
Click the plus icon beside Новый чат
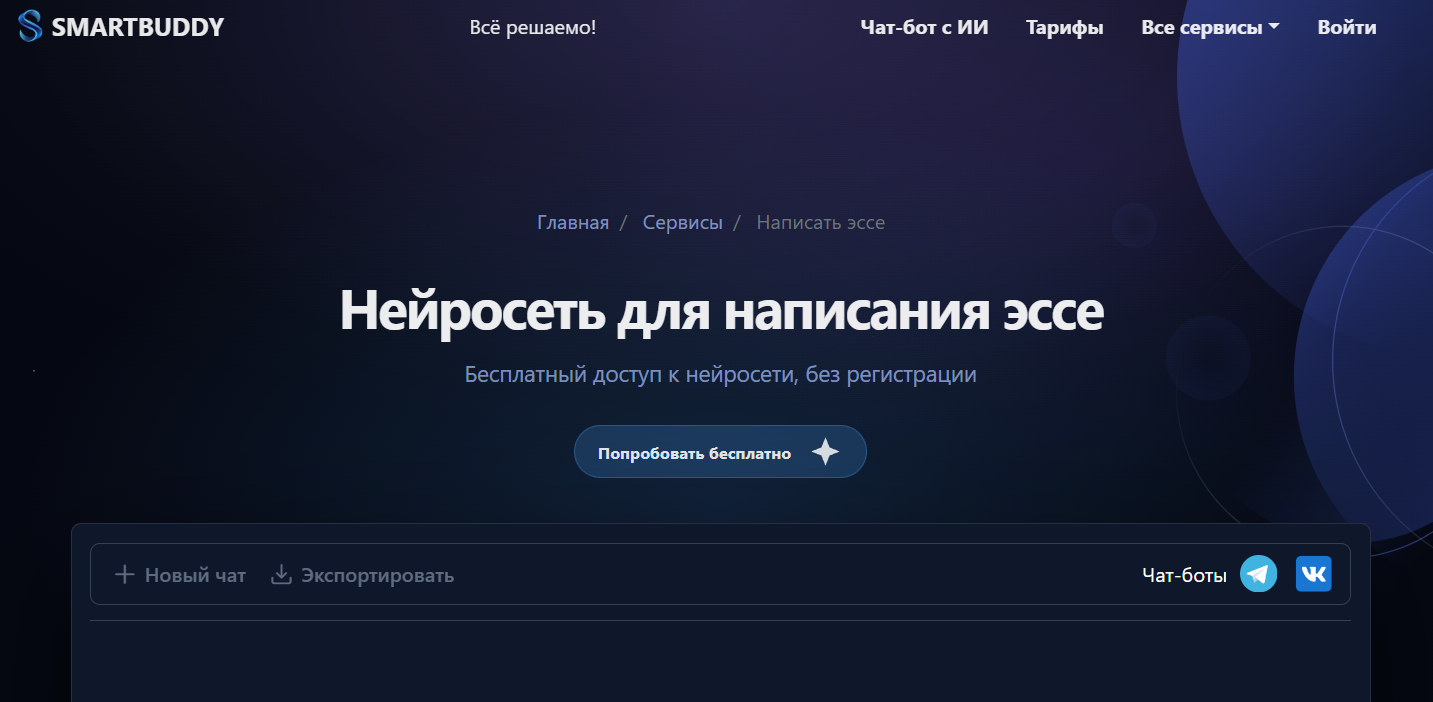pos(124,574)
